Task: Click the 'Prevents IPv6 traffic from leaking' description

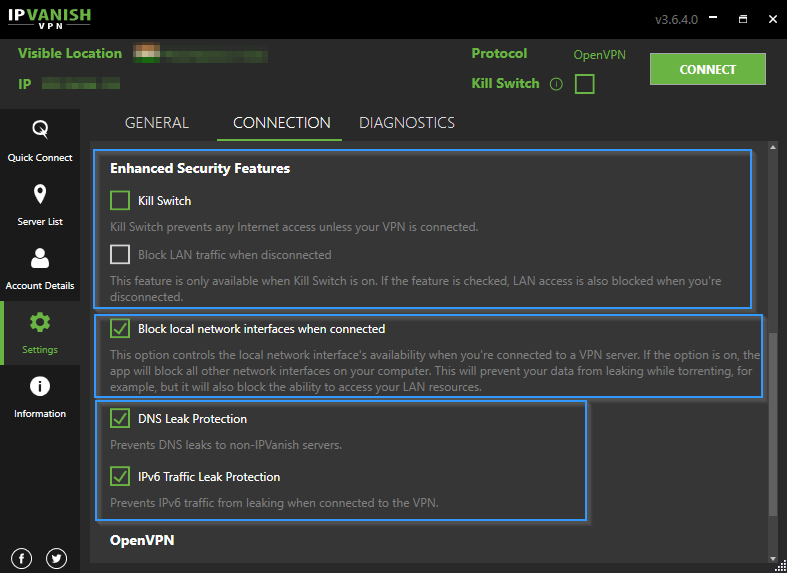Action: point(274,503)
